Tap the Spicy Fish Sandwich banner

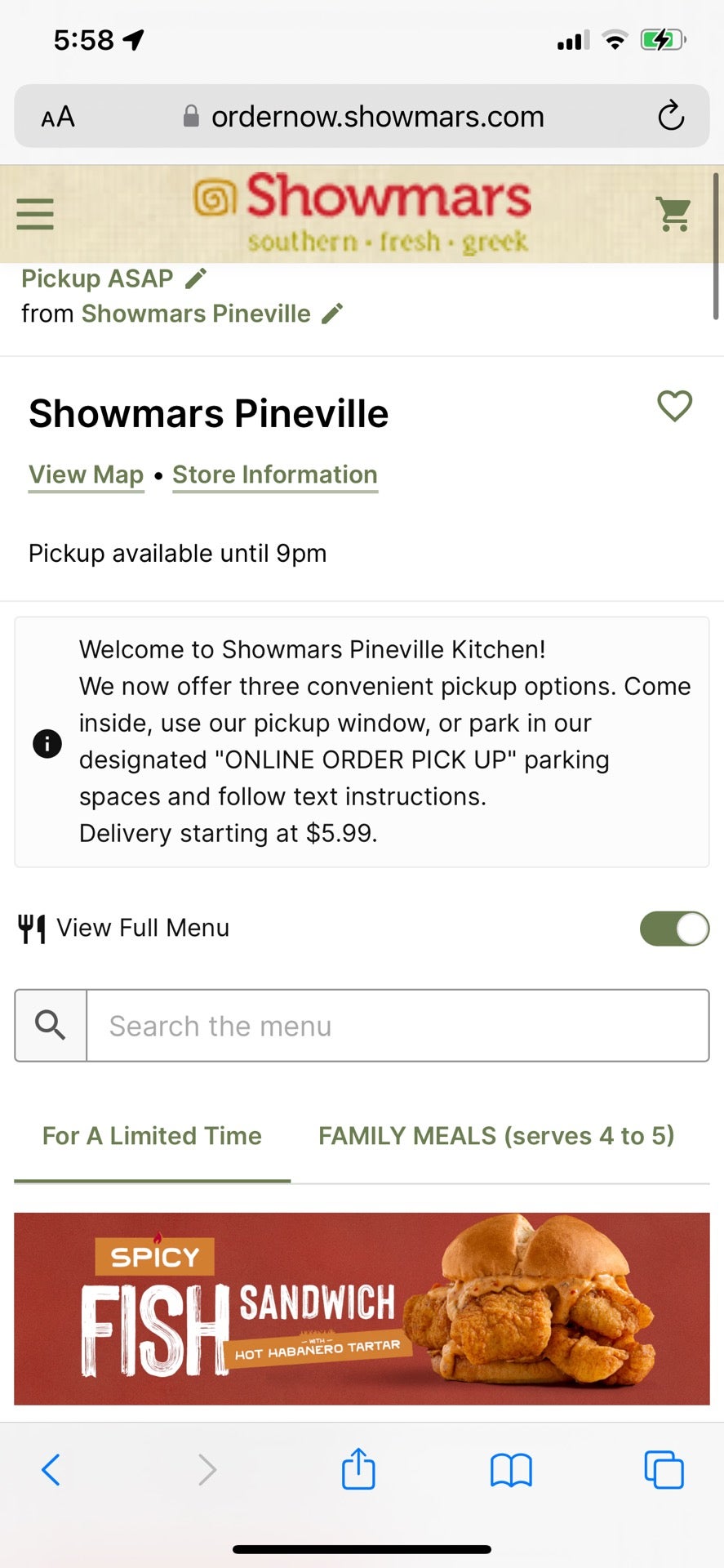[x=362, y=1308]
